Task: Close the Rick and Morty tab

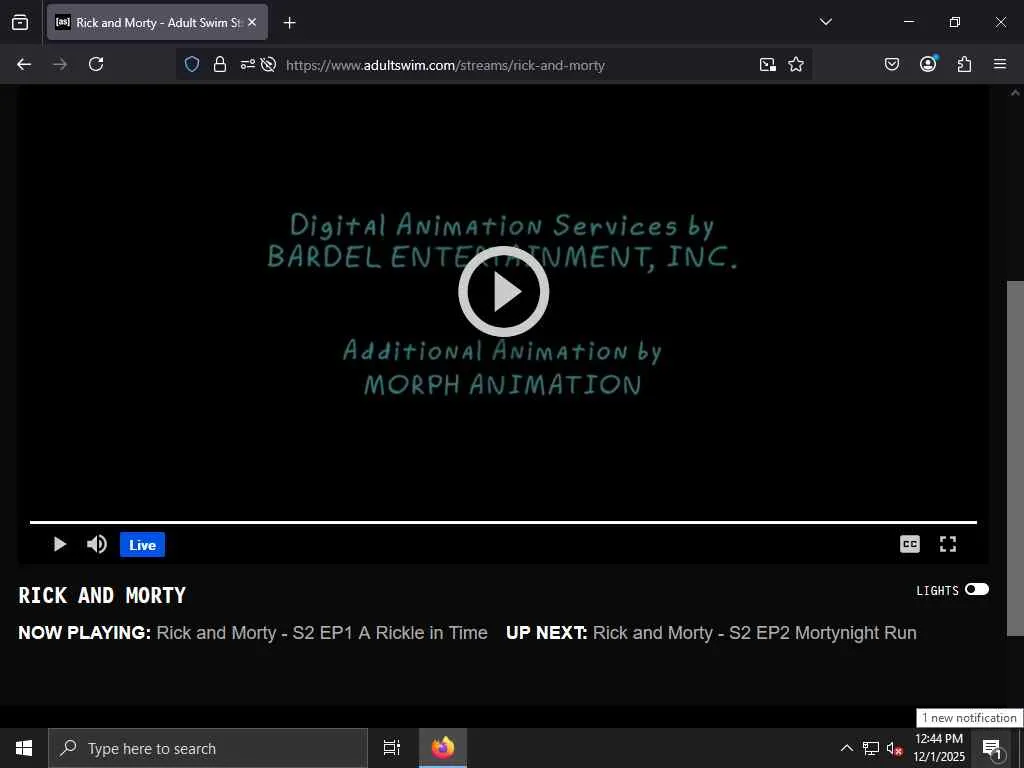Action: [252, 22]
